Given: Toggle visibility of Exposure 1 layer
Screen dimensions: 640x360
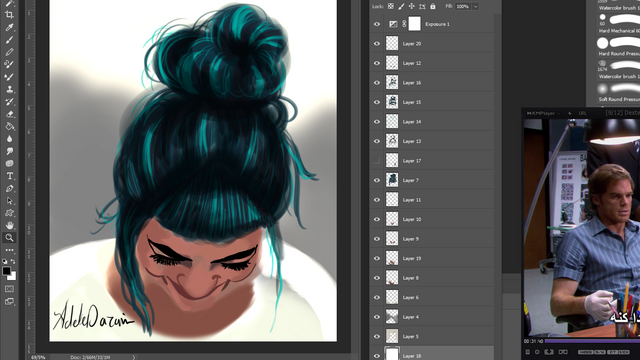Looking at the screenshot, I should 377,24.
